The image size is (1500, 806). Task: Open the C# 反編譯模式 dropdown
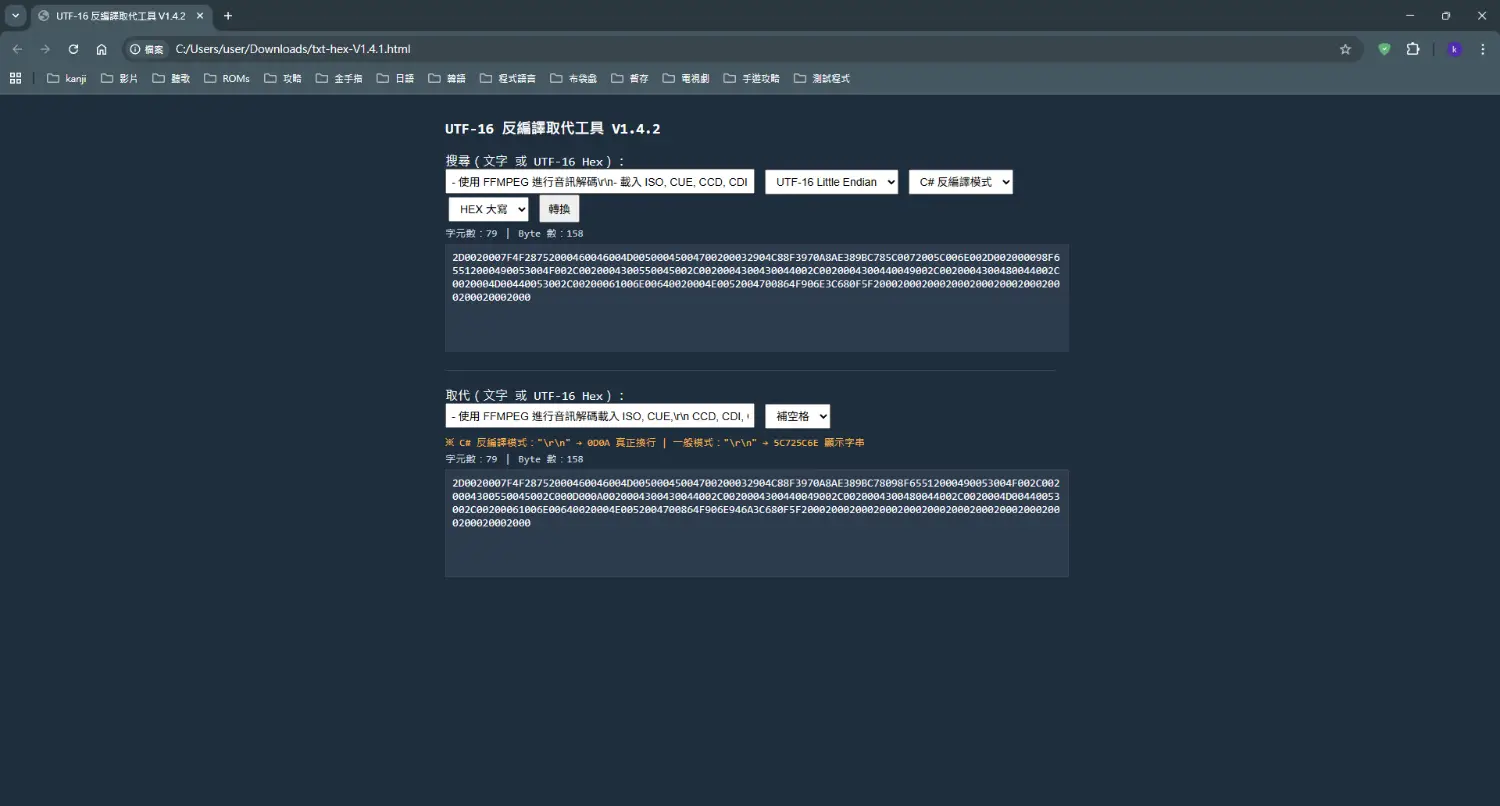point(960,182)
